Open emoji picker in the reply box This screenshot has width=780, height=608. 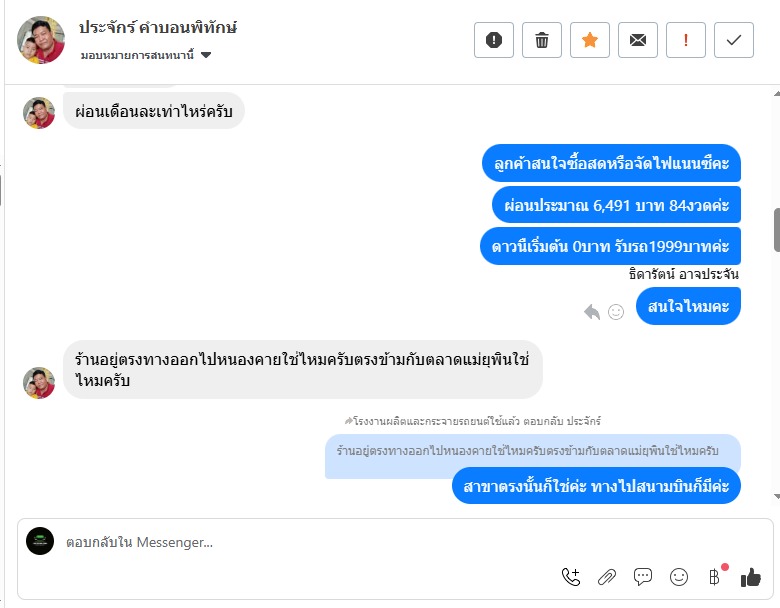pos(679,577)
